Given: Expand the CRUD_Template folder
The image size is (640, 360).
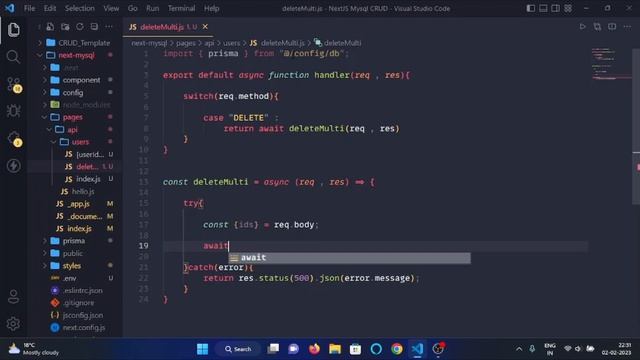Looking at the screenshot, I should 76,43.
